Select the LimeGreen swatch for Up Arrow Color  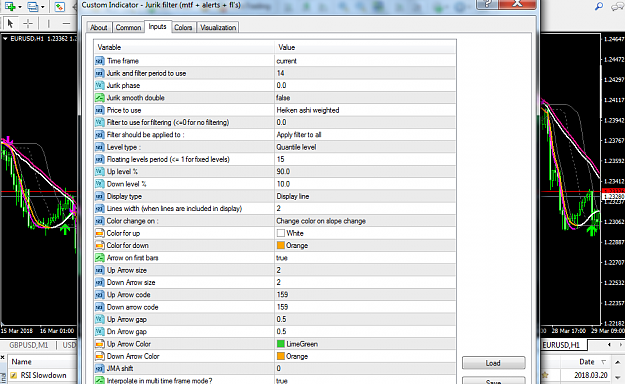(x=281, y=344)
